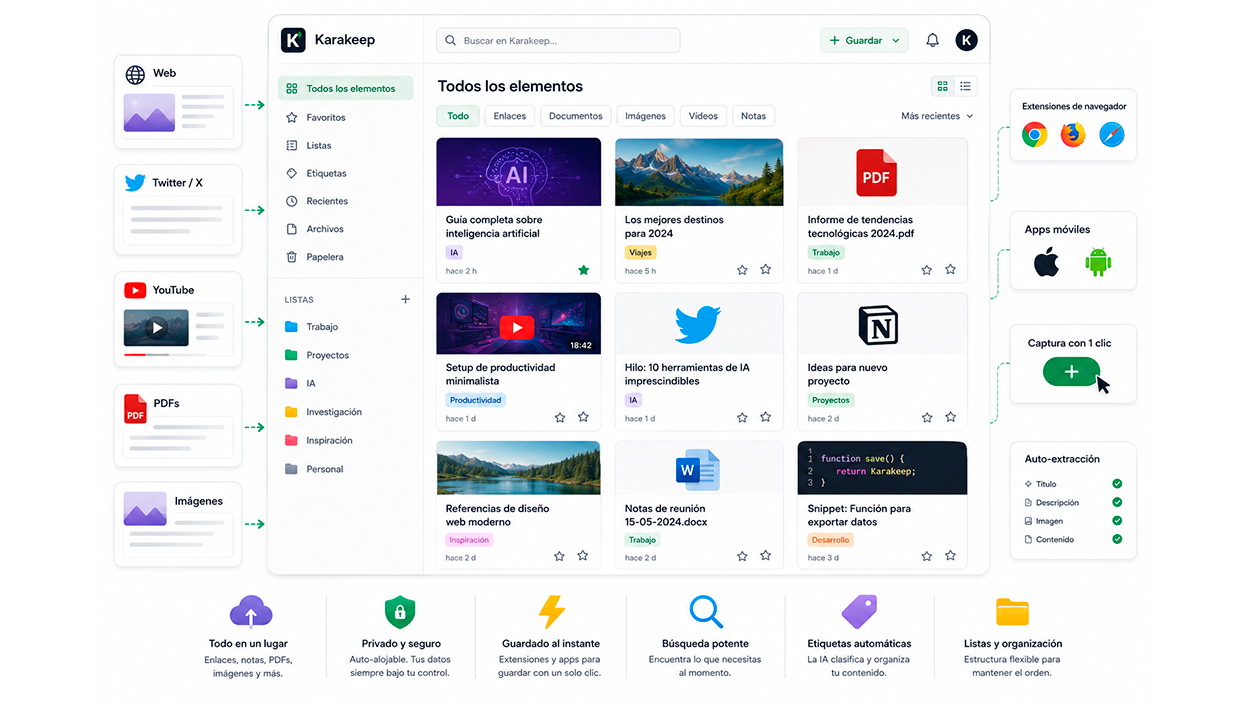Click the Desarrollo tag on Snippet card

(830, 540)
